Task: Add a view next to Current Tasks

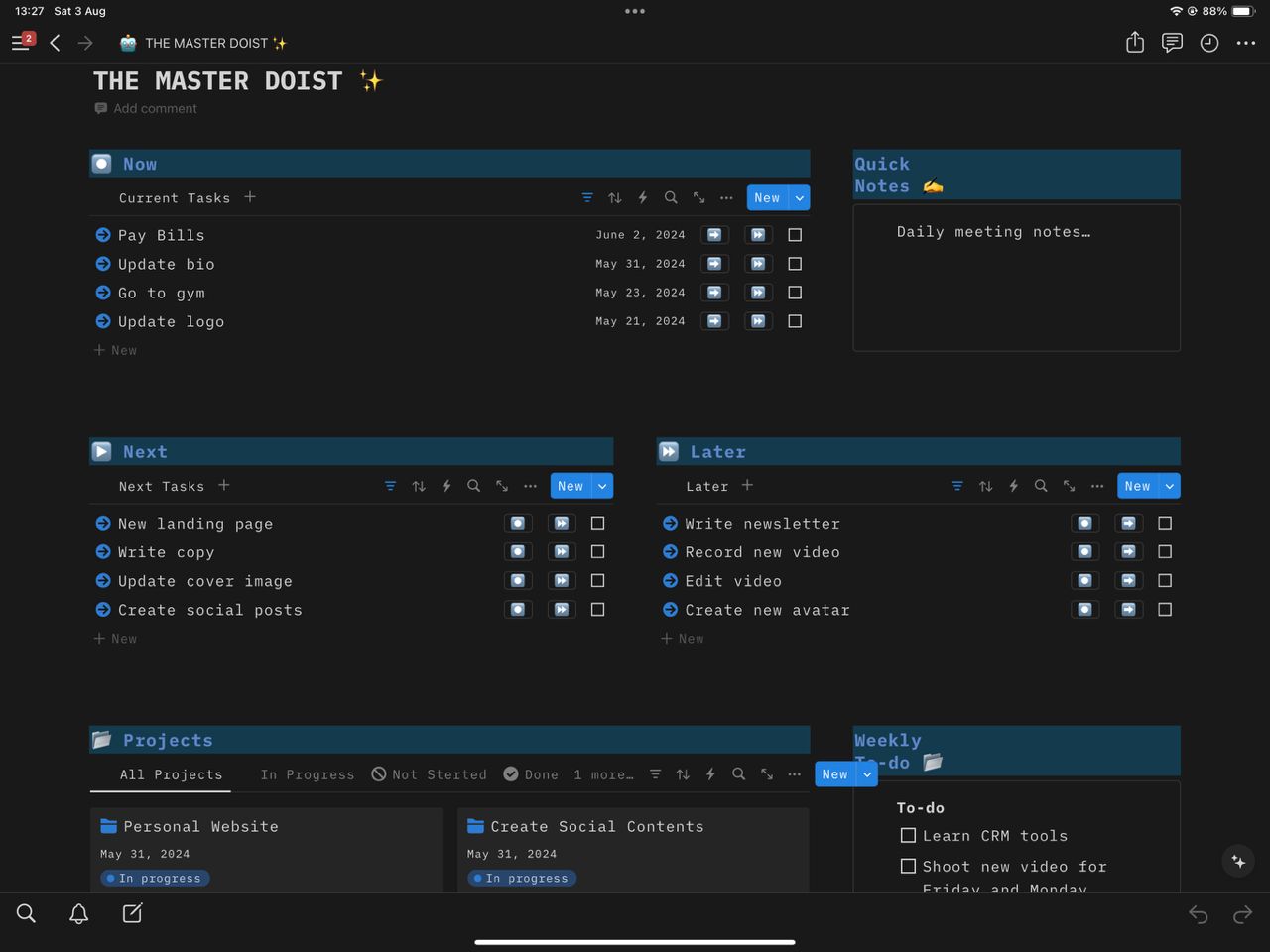Action: tap(250, 197)
